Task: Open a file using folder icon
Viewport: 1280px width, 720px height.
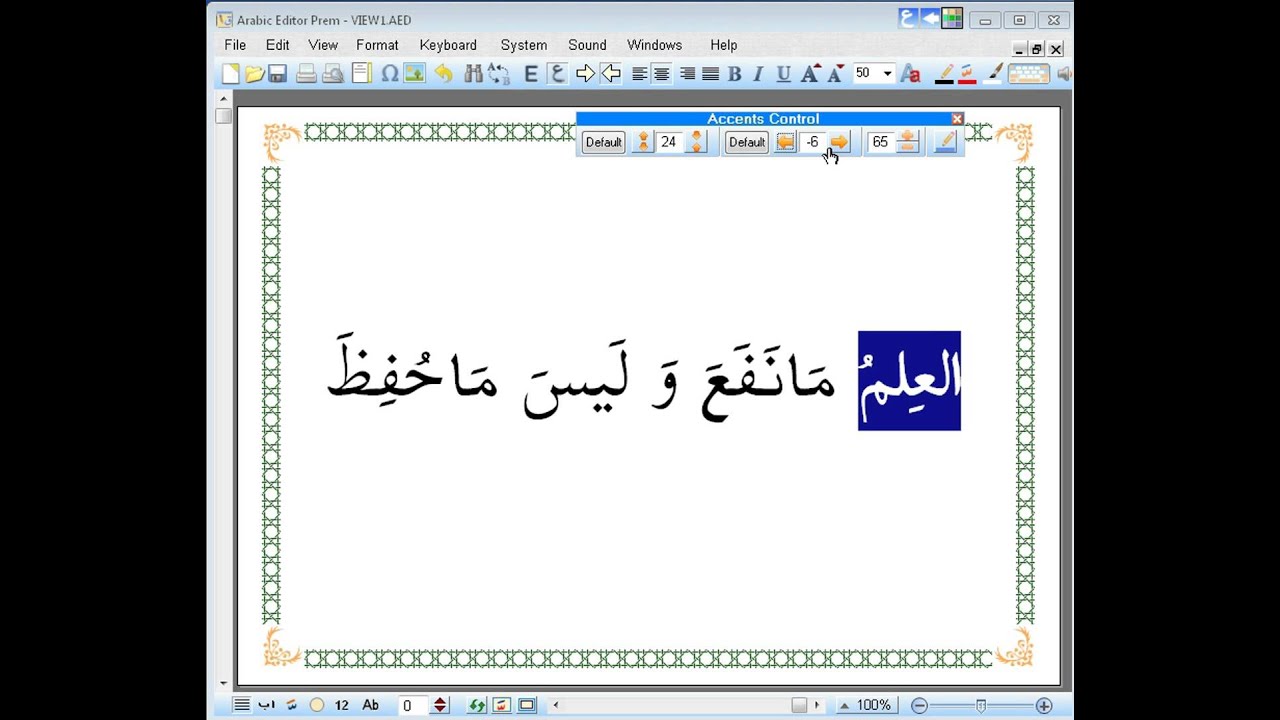Action: [x=254, y=73]
